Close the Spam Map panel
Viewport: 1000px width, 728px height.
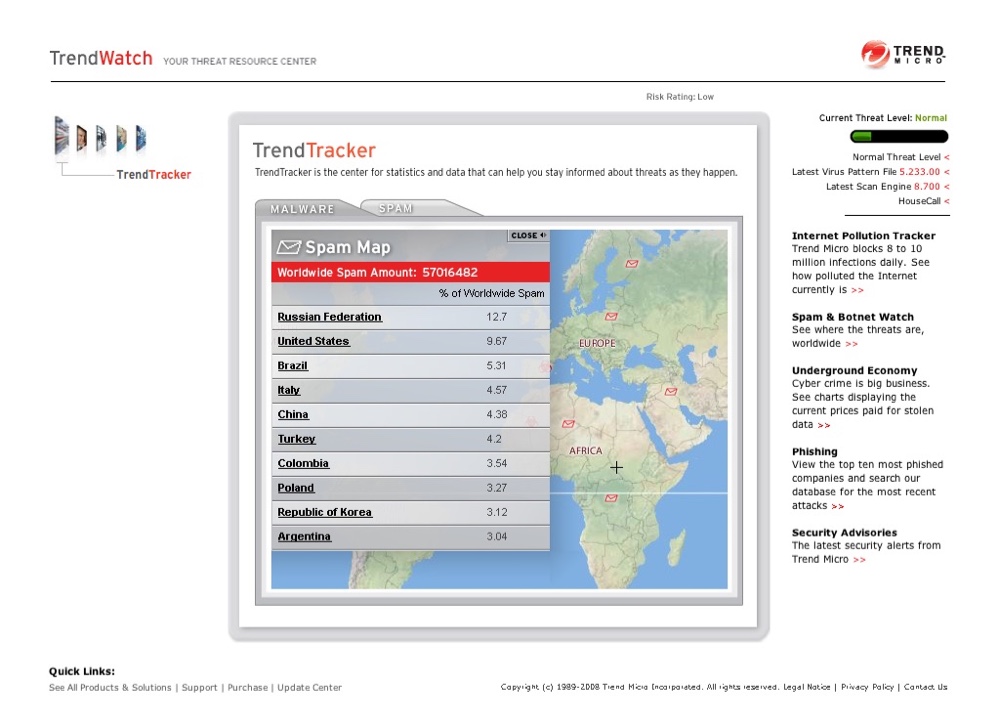point(527,236)
